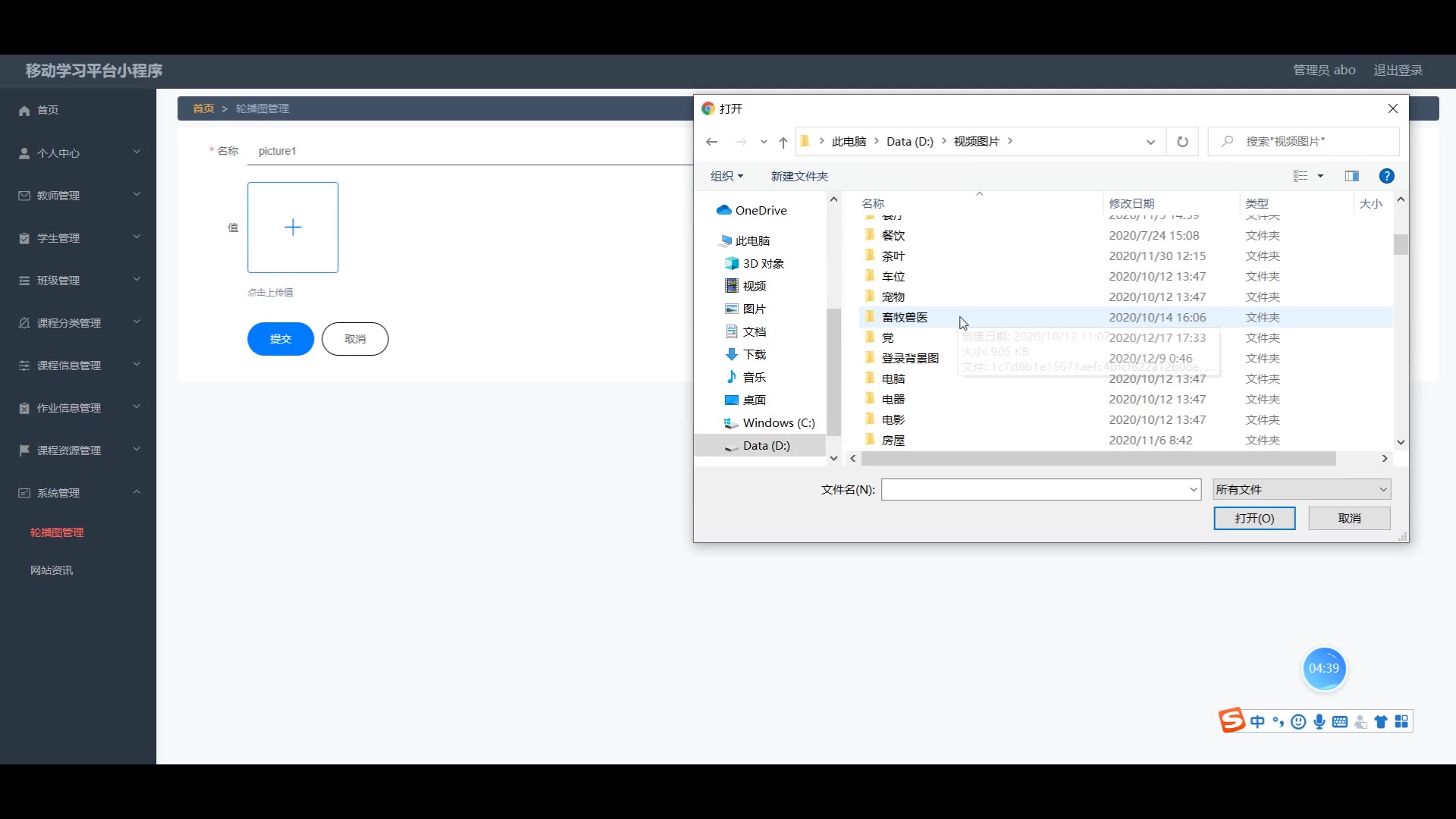Viewport: 1456px width, 819px height.
Task: Select Windows (C:) drive
Action: (x=770, y=422)
